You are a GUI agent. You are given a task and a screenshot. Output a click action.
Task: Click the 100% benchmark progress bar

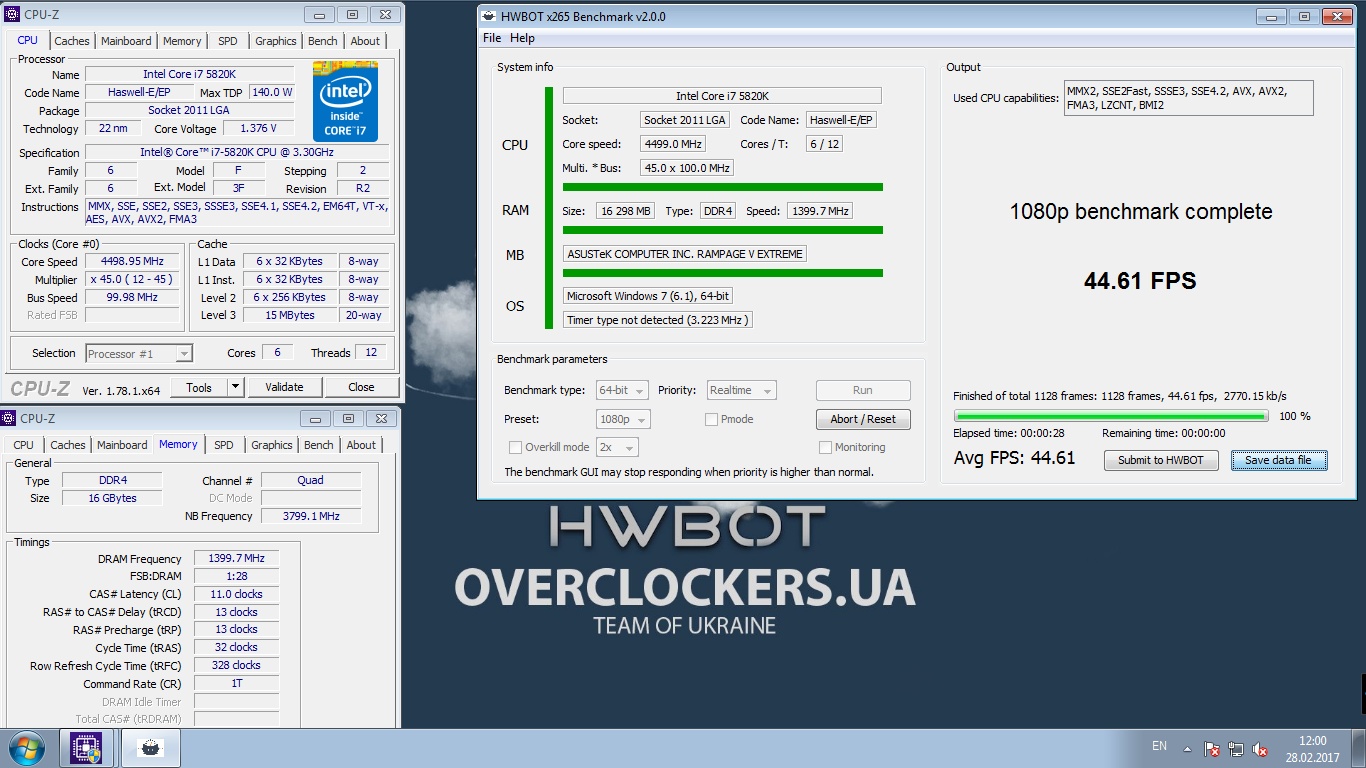pos(1111,416)
